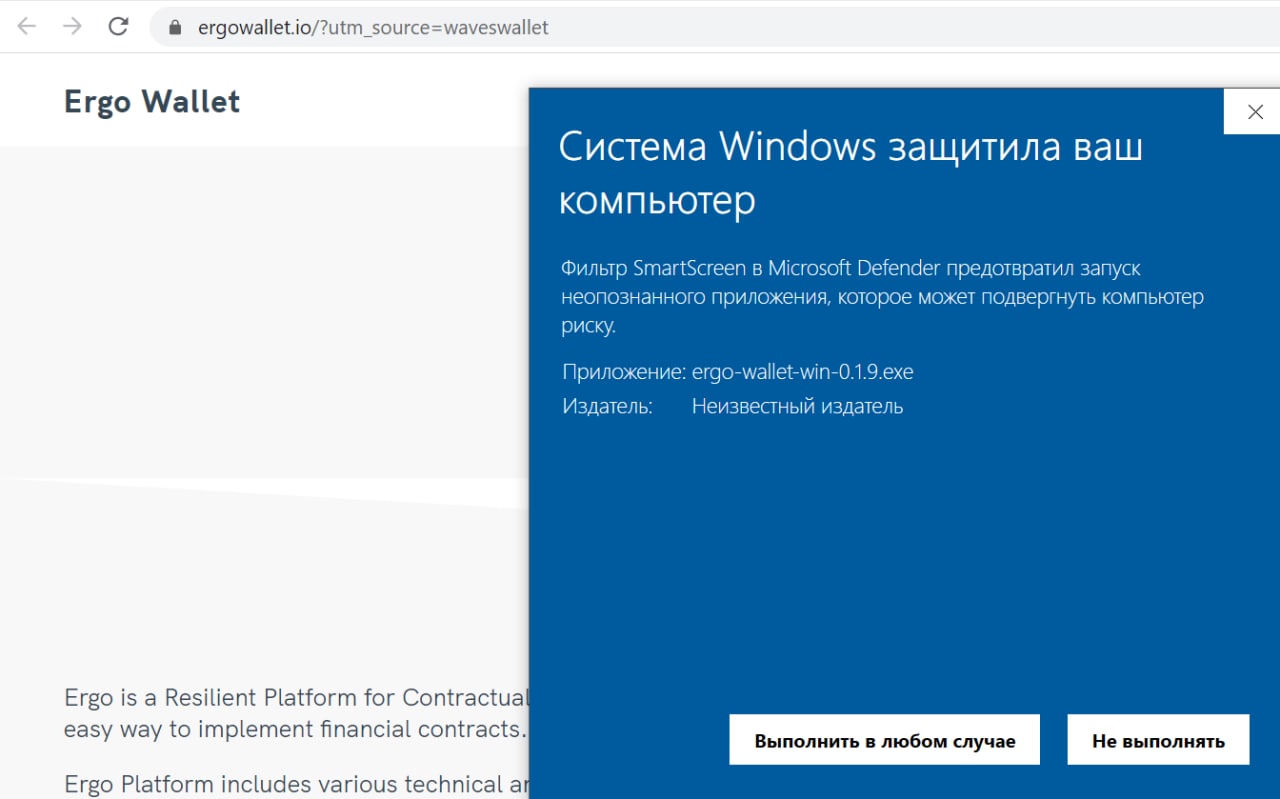Click the dialog title "Система Windows защитила ваш компьютер"

(x=850, y=173)
